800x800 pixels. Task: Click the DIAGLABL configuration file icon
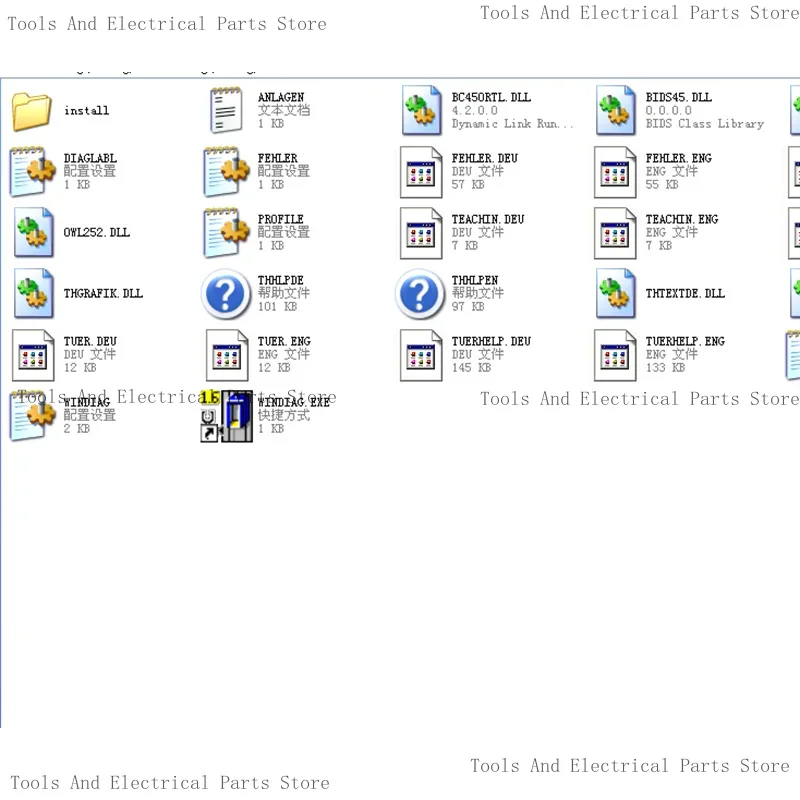[33, 171]
